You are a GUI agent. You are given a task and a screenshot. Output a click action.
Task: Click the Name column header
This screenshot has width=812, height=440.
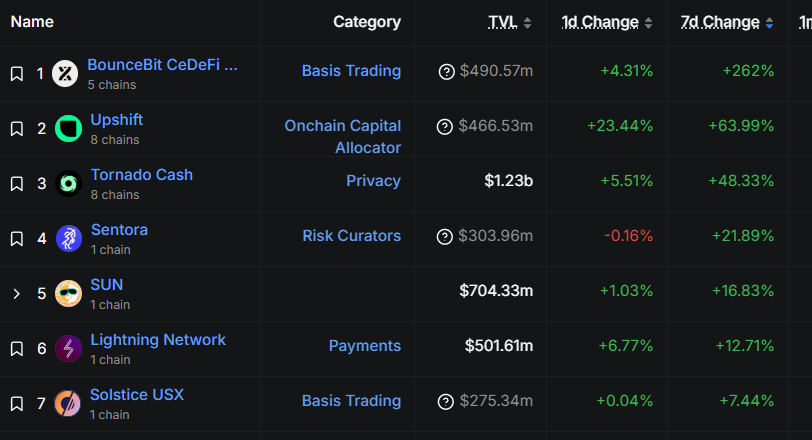32,22
